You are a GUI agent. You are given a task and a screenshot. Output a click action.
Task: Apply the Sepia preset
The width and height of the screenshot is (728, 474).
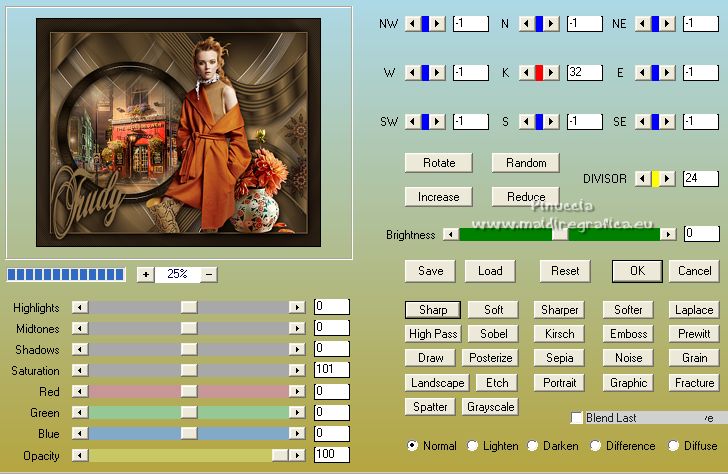[x=559, y=358]
